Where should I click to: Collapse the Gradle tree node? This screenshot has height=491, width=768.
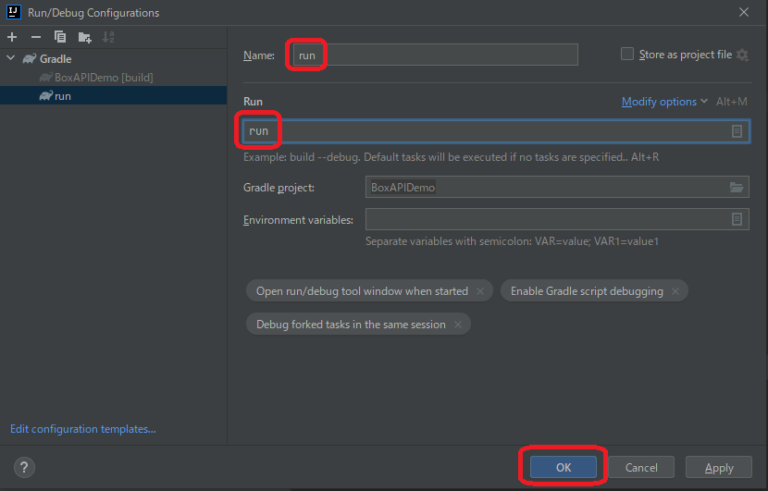[11, 59]
